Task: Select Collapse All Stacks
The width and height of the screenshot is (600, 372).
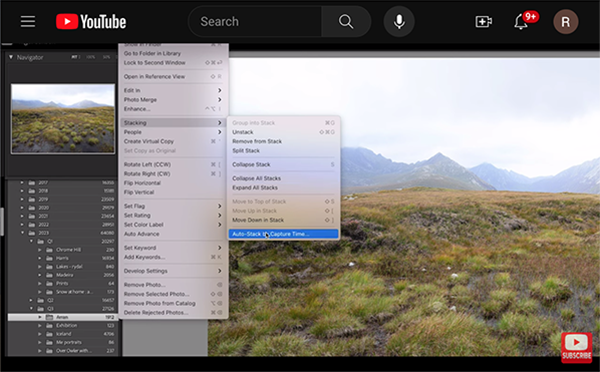Action: pyautogui.click(x=284, y=178)
